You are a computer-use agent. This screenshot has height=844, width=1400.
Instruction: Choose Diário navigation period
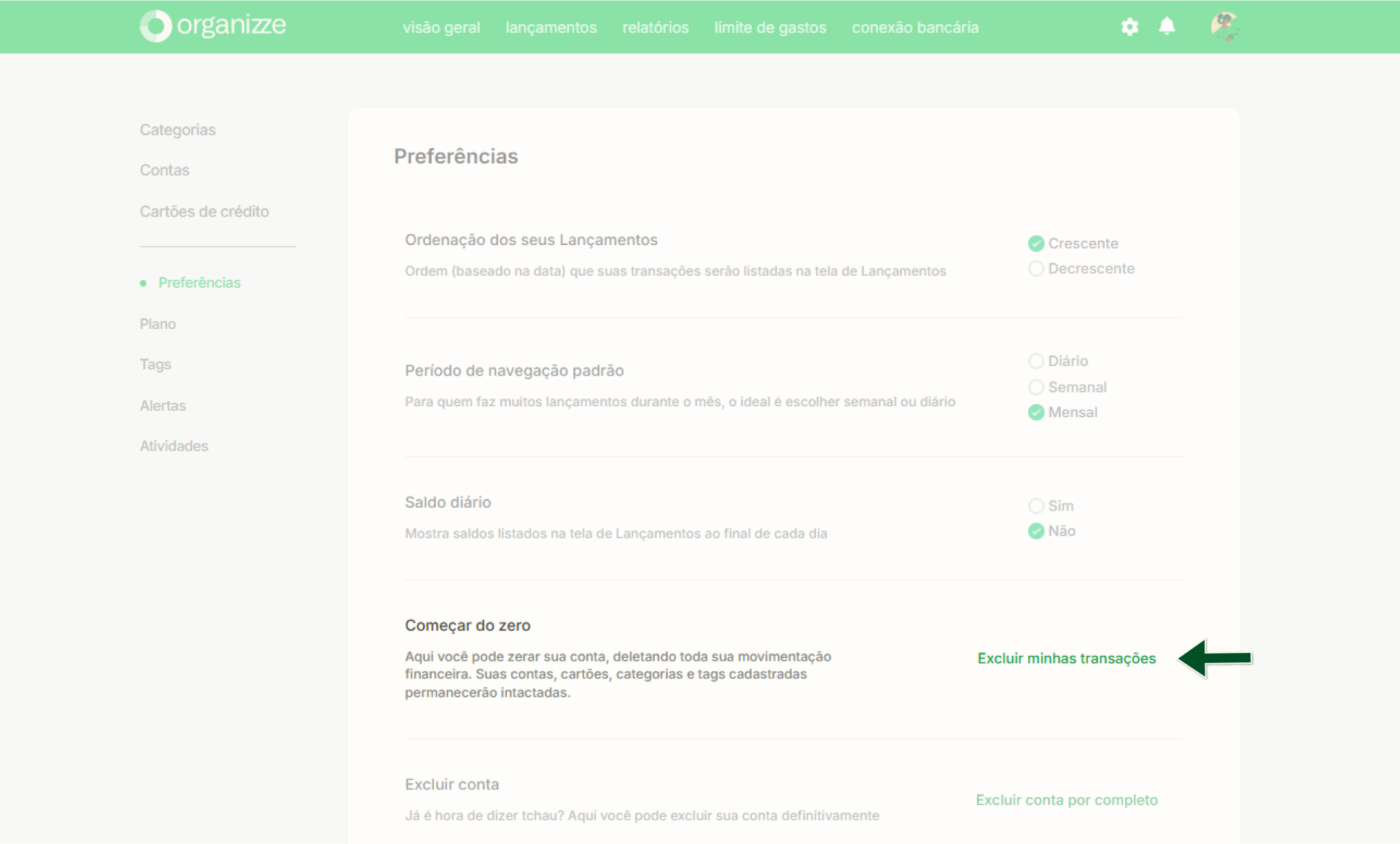1058,361
